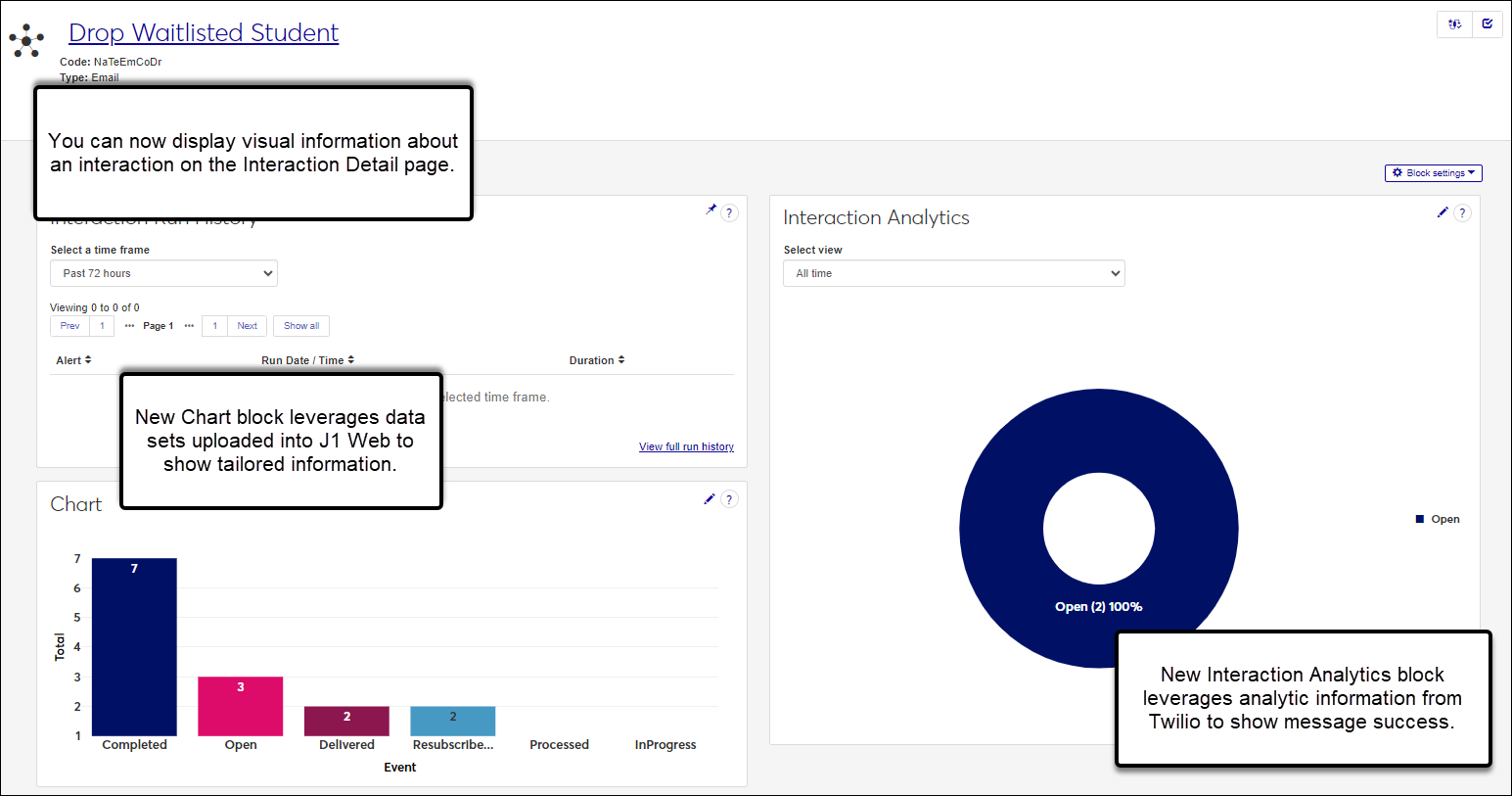The height and width of the screenshot is (796, 1512).
Task: Open help for Interaction Analytics block
Action: coord(1462,212)
